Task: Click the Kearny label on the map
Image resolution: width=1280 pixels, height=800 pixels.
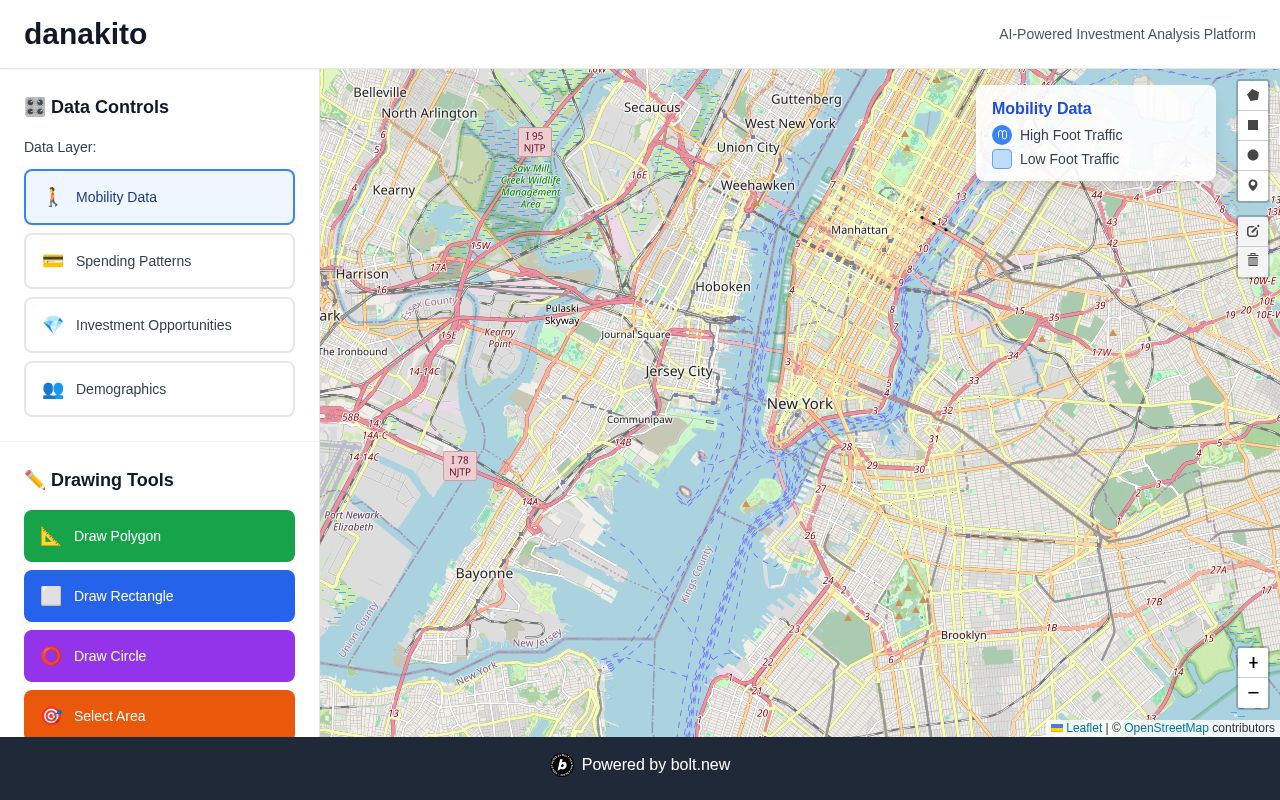Action: point(394,190)
